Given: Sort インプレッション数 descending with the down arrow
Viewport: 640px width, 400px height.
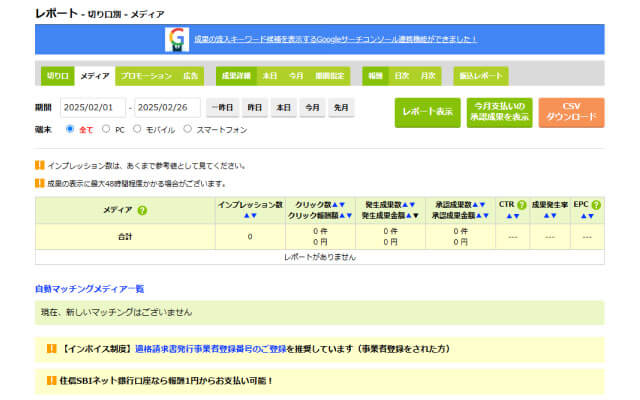Looking at the screenshot, I should [x=254, y=216].
